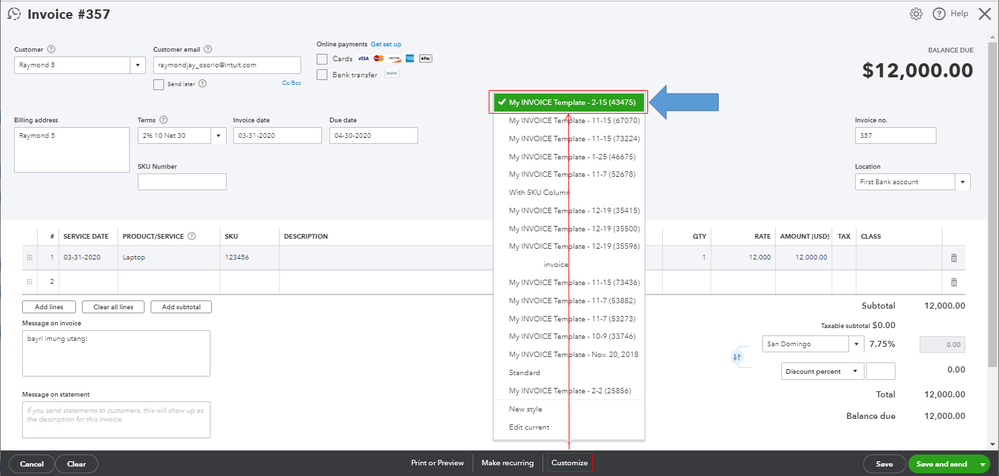The height and width of the screenshot is (476, 999).
Task: Click the Invoice date field
Action: point(277,136)
